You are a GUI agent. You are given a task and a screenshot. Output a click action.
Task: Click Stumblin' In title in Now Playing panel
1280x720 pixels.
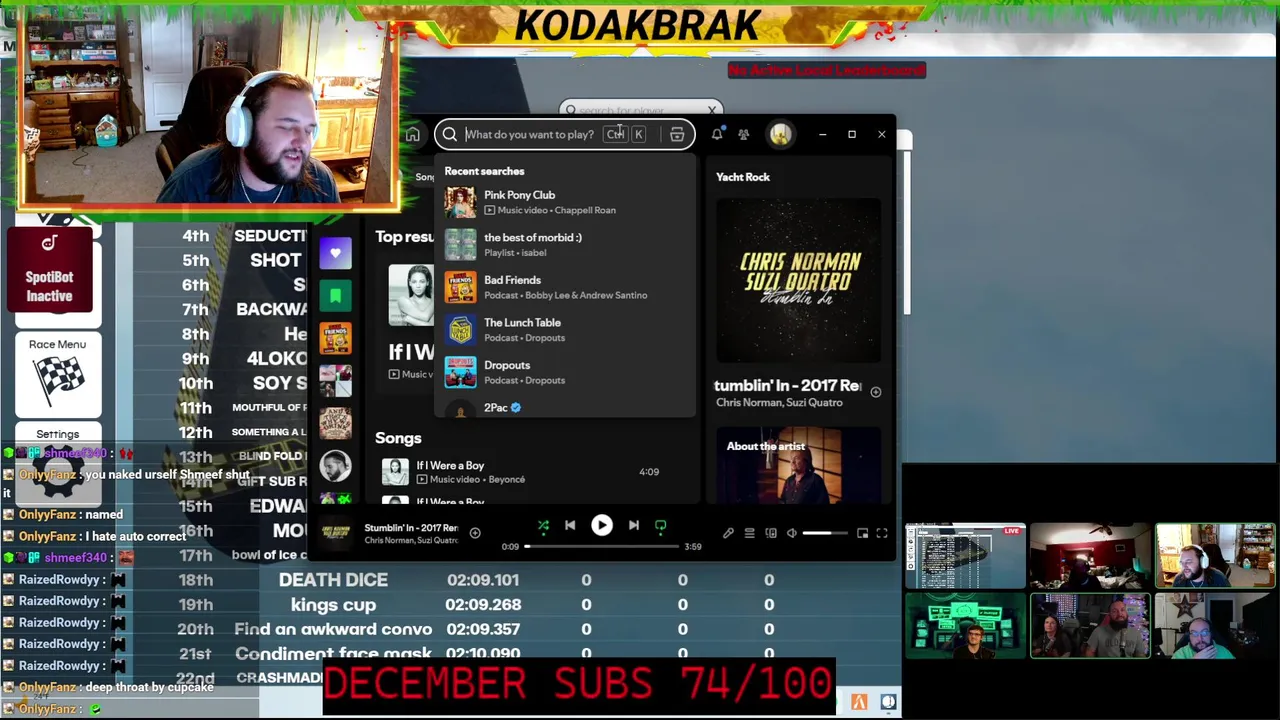pos(787,385)
